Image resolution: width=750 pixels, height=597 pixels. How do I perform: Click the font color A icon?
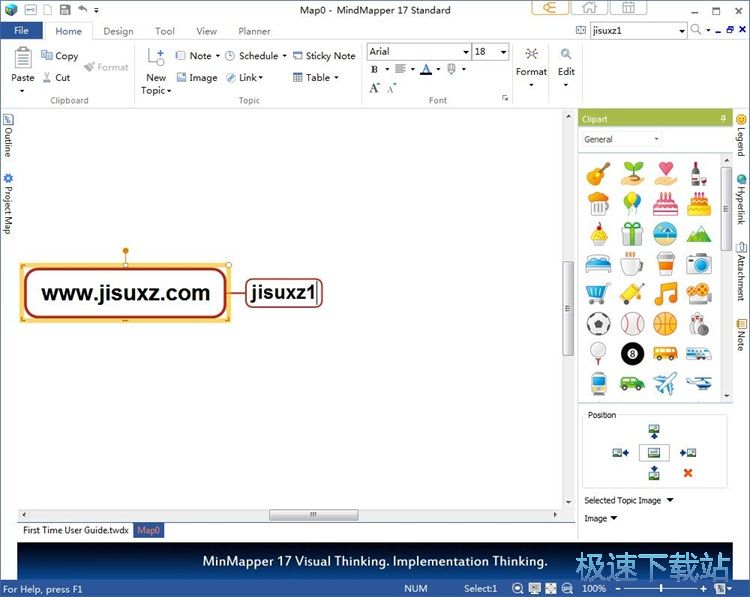(x=426, y=69)
